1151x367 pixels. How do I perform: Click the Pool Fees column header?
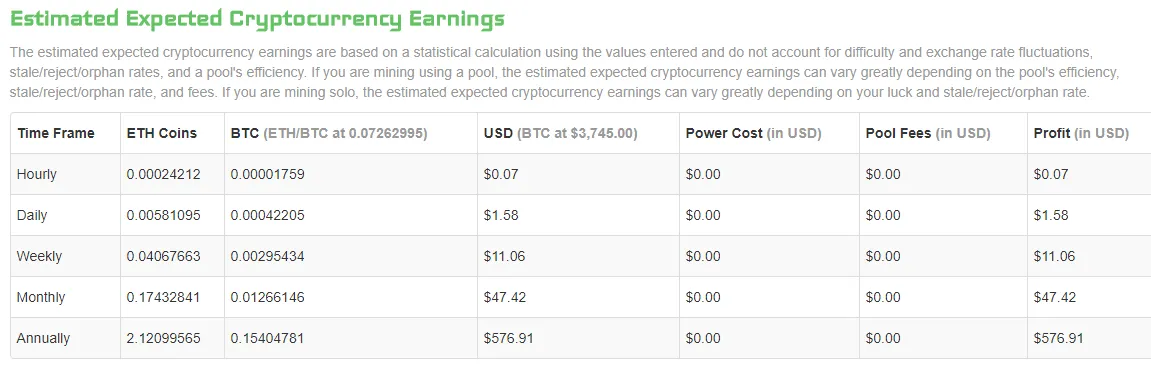click(x=928, y=134)
